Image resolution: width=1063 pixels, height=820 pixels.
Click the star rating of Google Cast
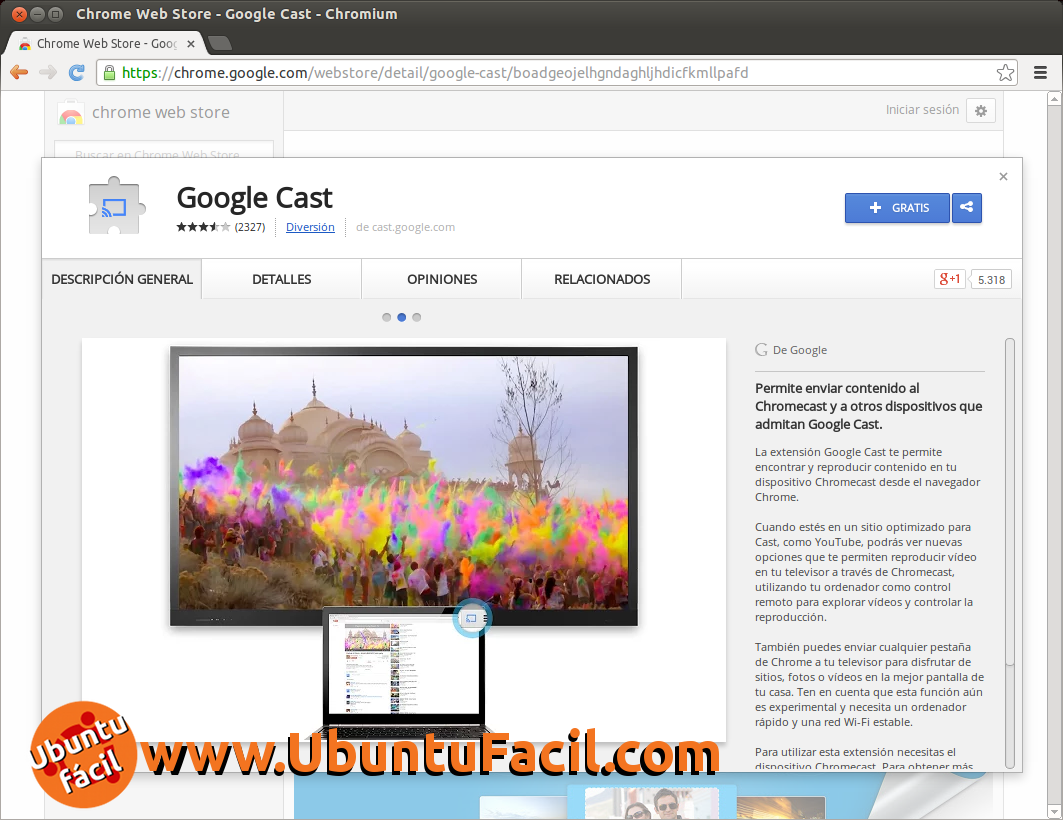[203, 227]
